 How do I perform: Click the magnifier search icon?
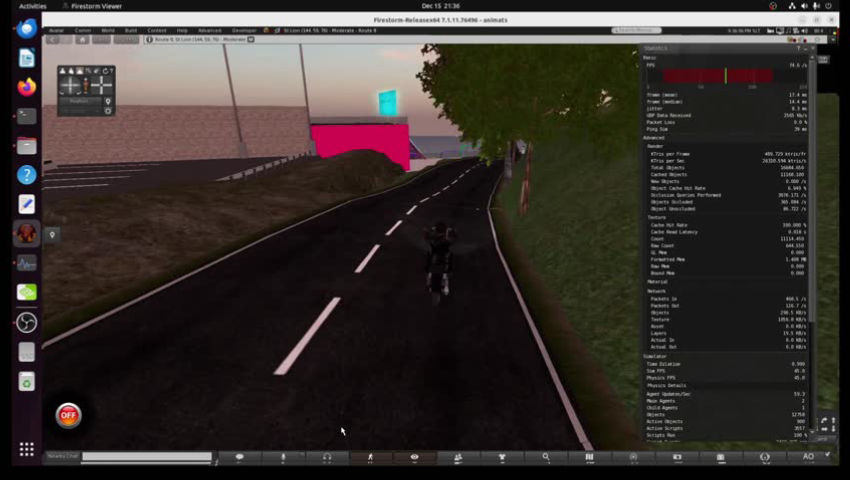click(546, 457)
